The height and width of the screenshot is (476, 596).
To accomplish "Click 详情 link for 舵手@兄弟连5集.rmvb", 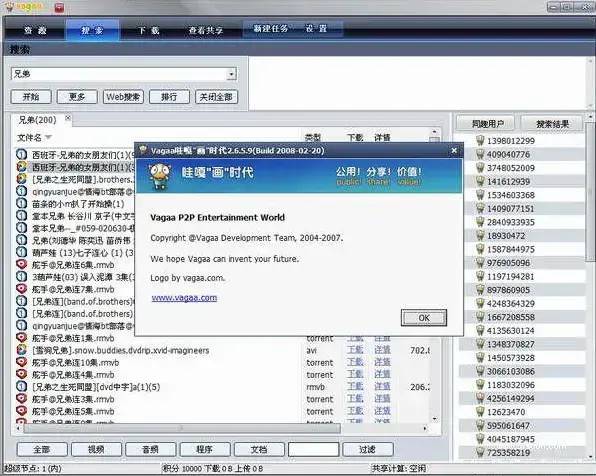I will tap(382, 411).
